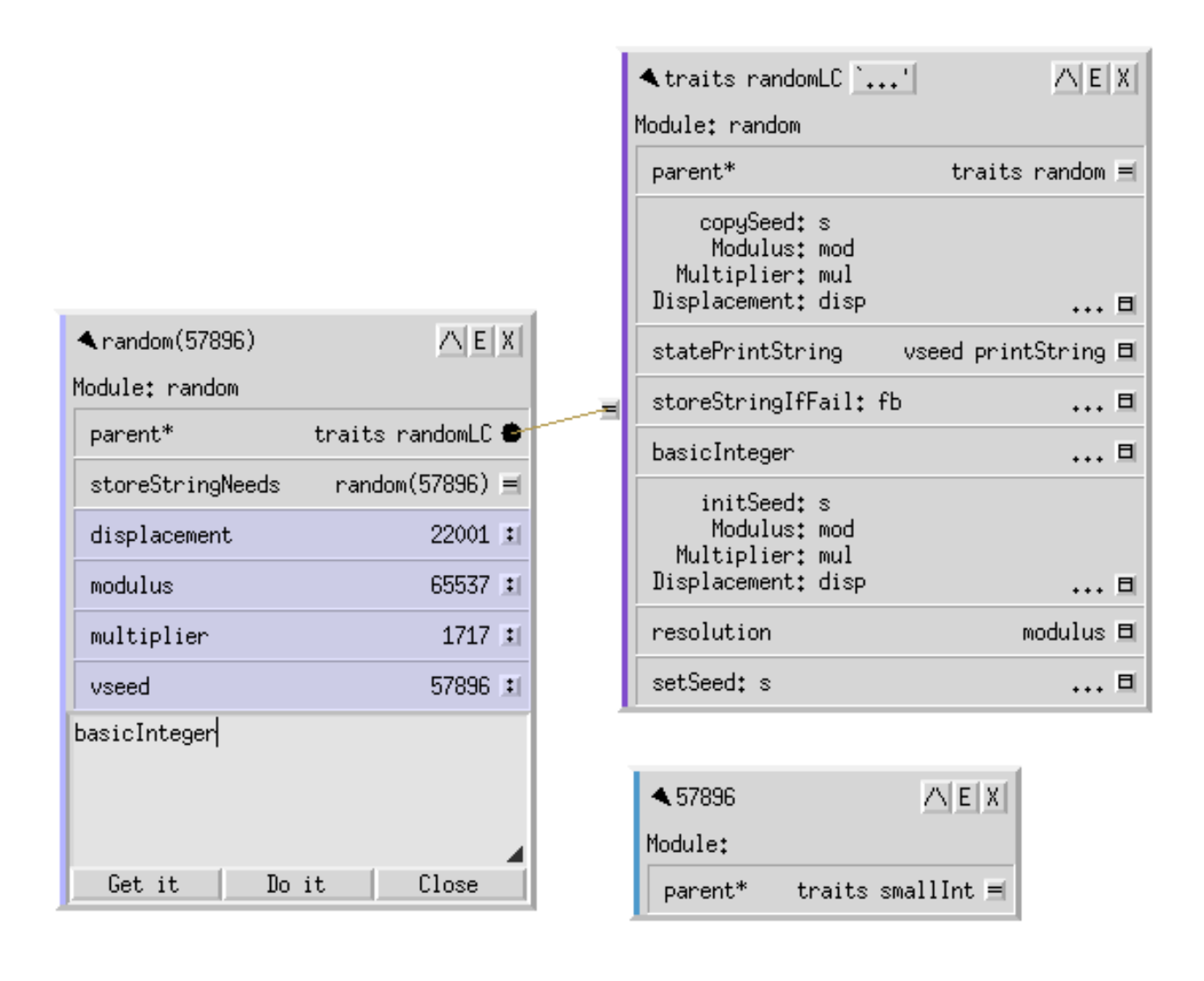The width and height of the screenshot is (1204, 981).
Task: Click the caret button in 57896 outliner
Action: pyautogui.click(x=935, y=797)
